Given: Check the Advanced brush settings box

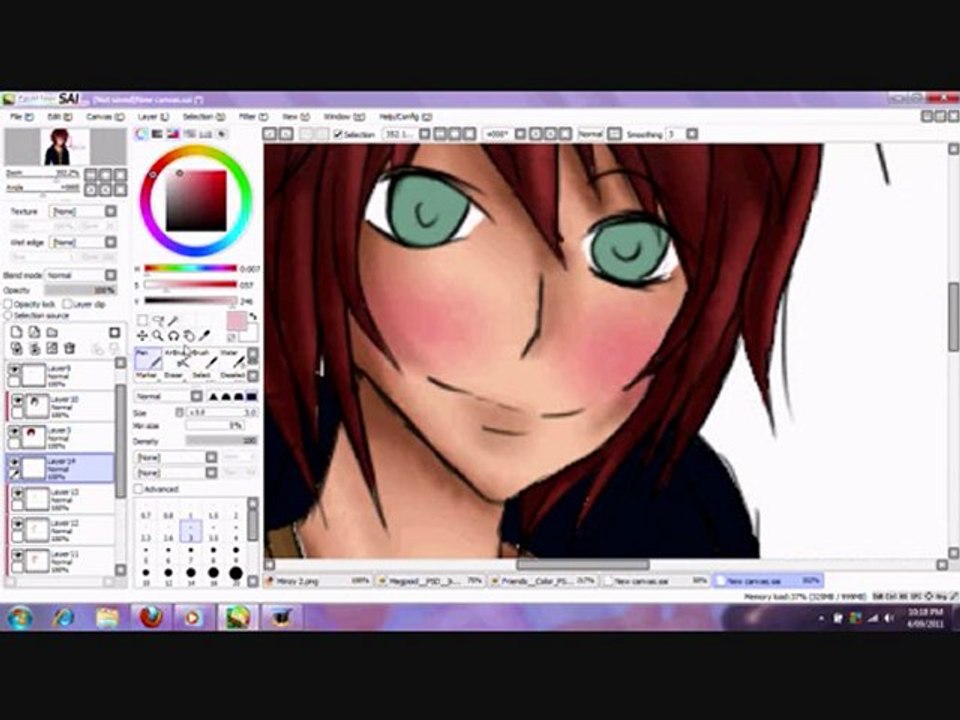Looking at the screenshot, I should (x=138, y=489).
